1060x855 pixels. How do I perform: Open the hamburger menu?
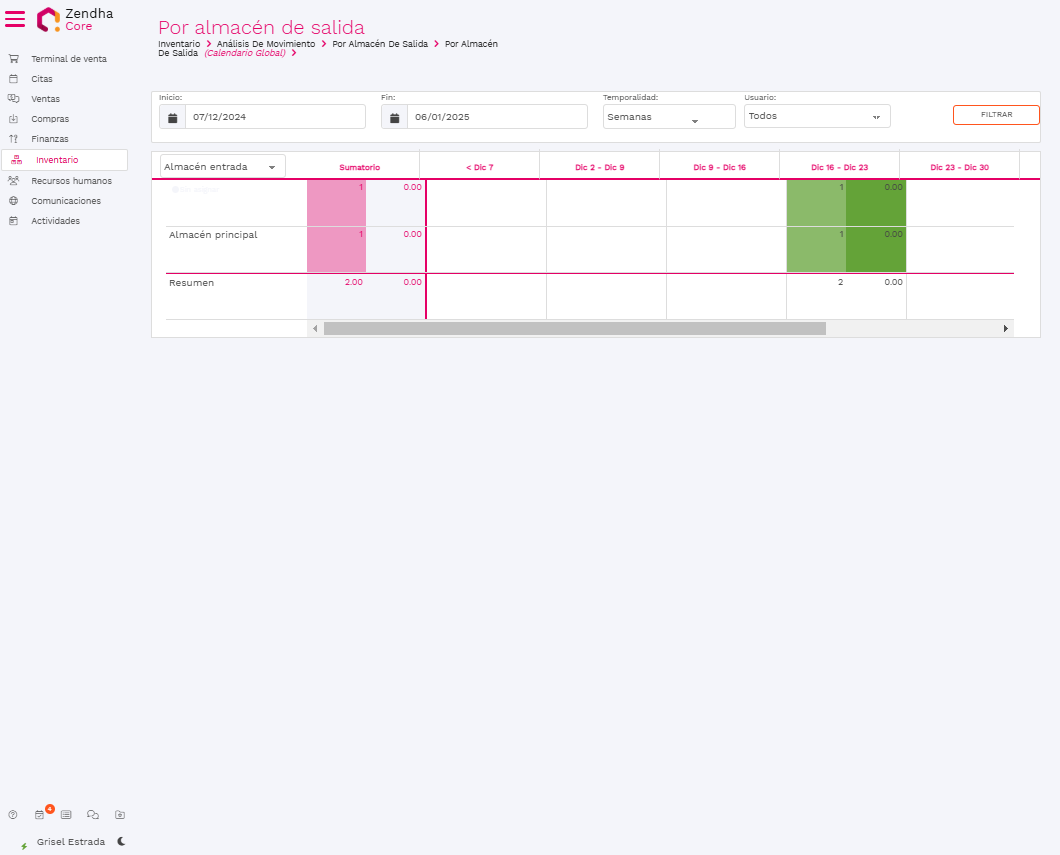[15, 19]
